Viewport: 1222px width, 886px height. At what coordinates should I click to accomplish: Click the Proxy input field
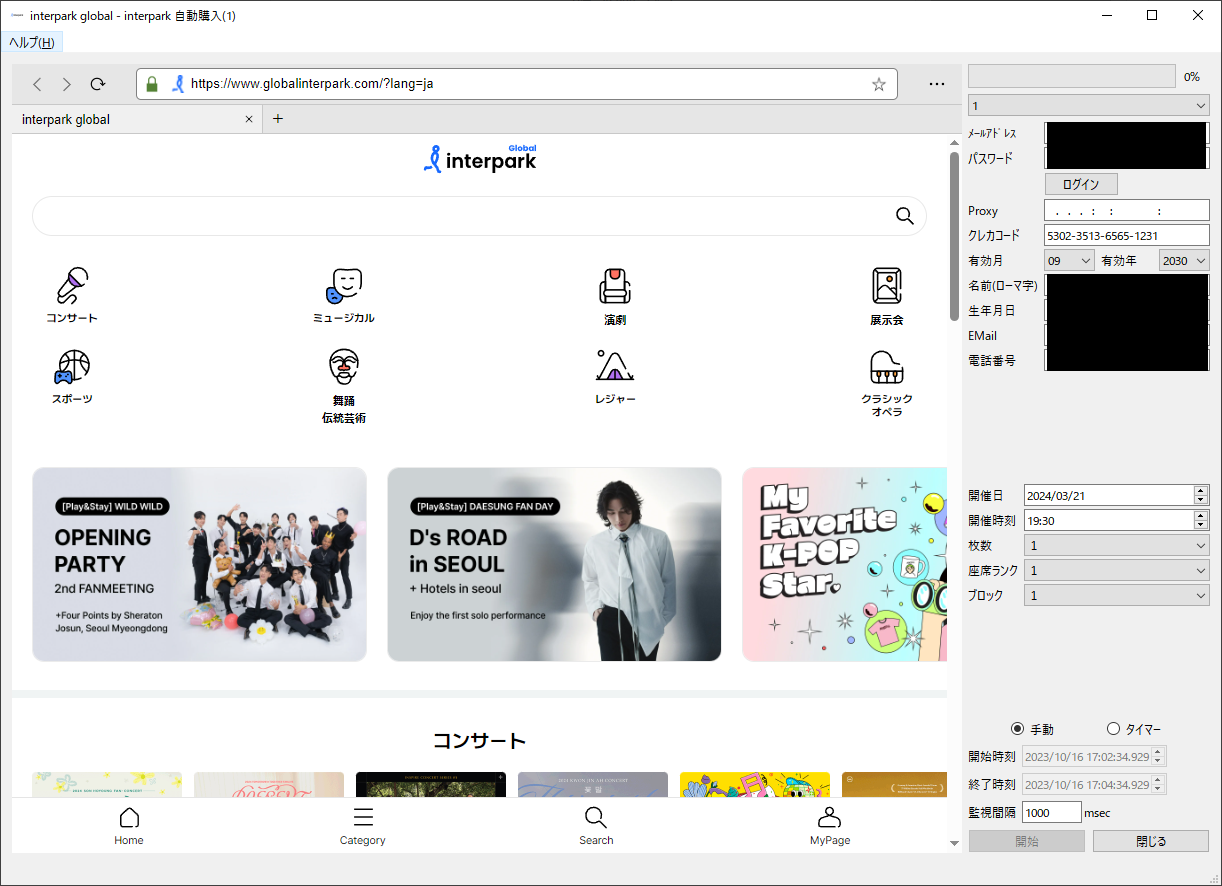[x=1127, y=211]
